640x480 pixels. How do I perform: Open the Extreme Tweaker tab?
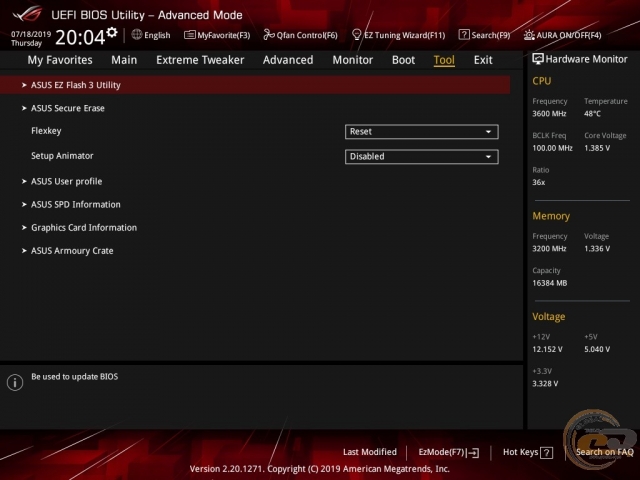click(200, 60)
